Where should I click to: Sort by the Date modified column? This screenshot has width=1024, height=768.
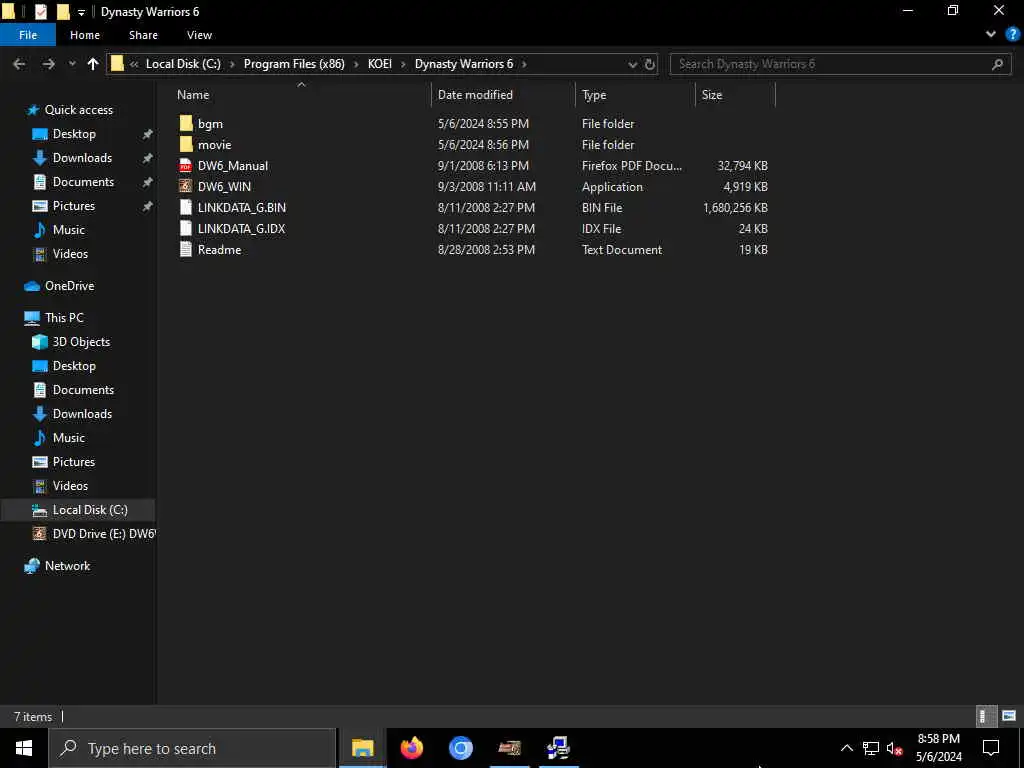(x=475, y=95)
